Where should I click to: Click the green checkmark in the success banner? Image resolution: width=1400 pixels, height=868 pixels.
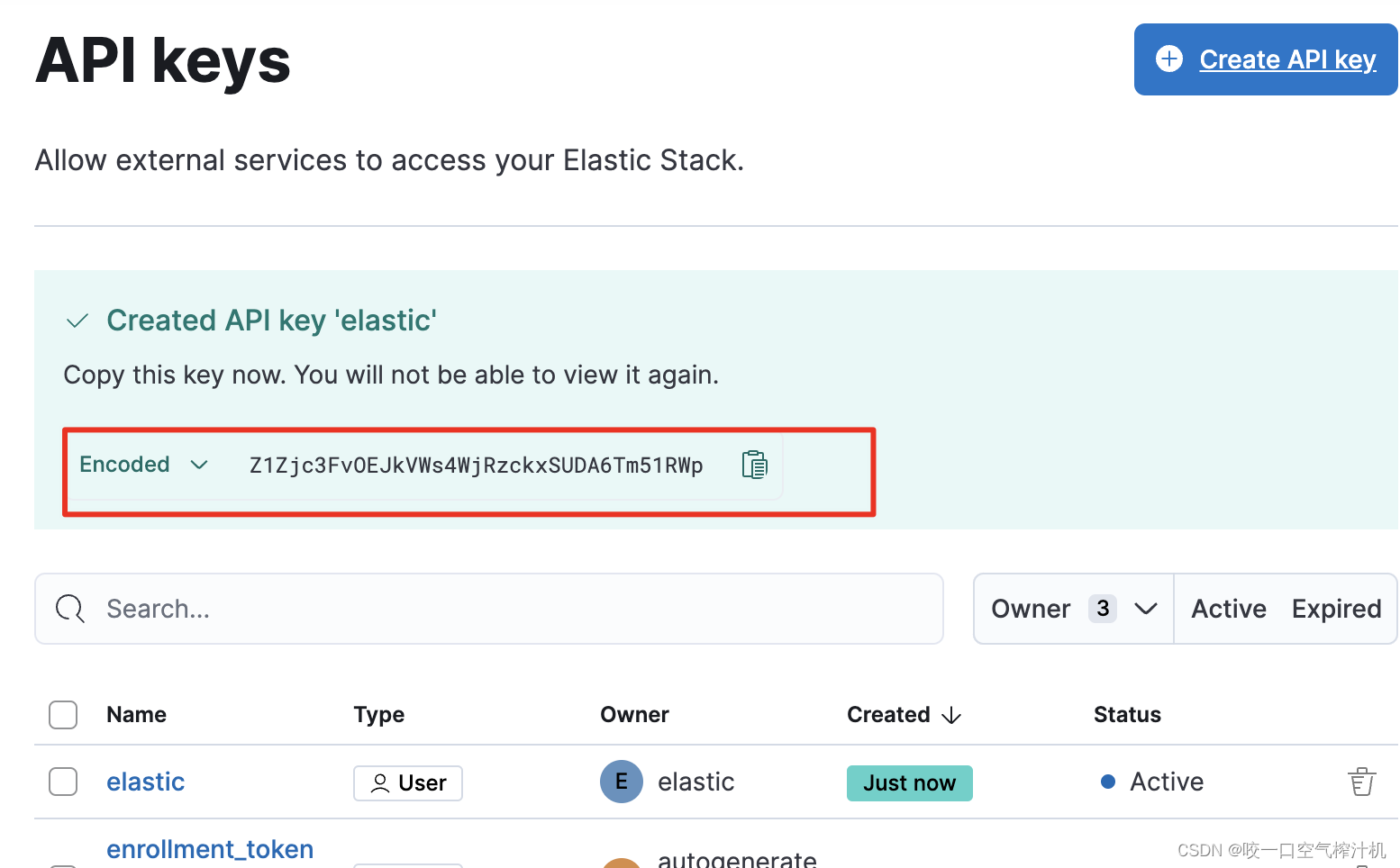[77, 321]
